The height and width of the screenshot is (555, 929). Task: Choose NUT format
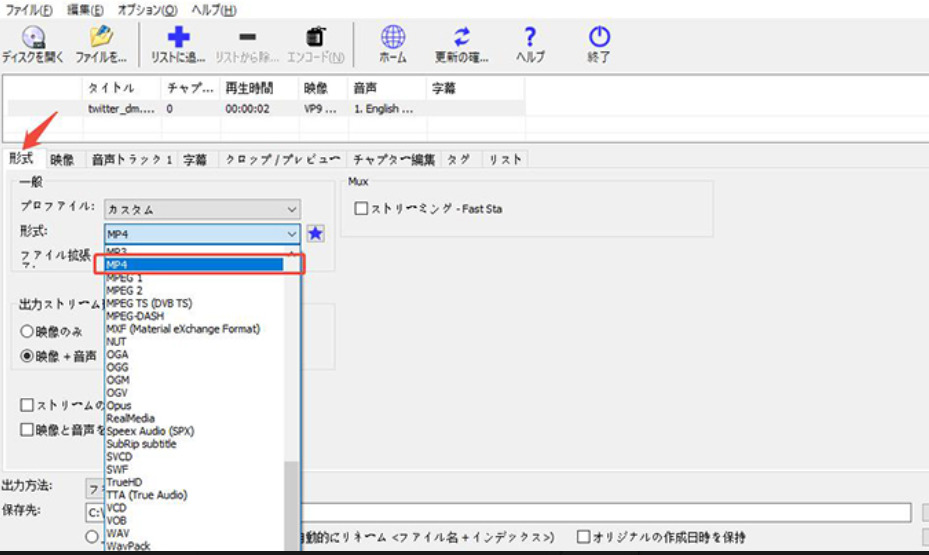[x=194, y=342]
